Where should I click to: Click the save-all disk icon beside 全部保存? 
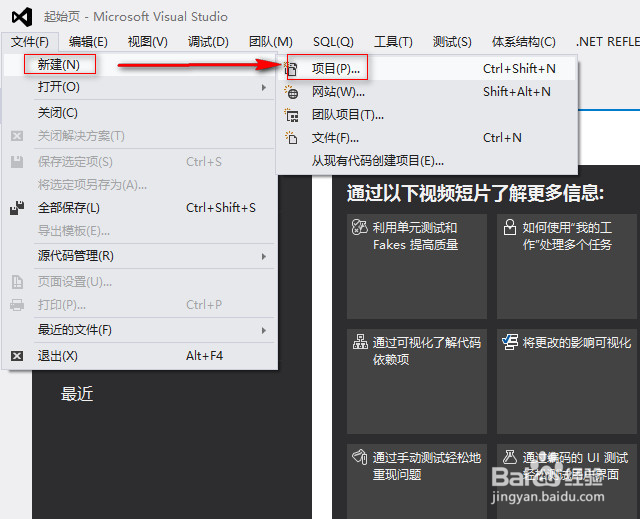click(x=17, y=208)
